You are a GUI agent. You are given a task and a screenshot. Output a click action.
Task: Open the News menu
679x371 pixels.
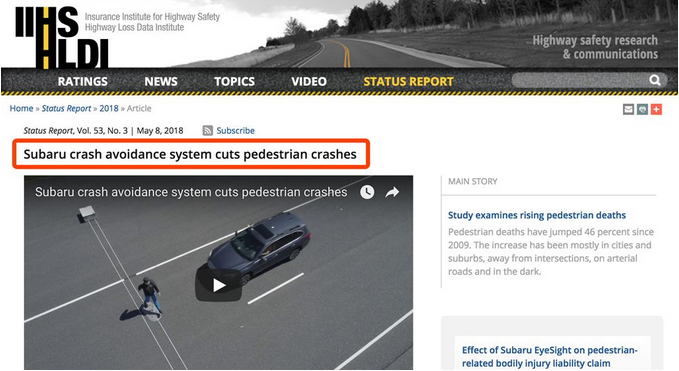[x=161, y=81]
